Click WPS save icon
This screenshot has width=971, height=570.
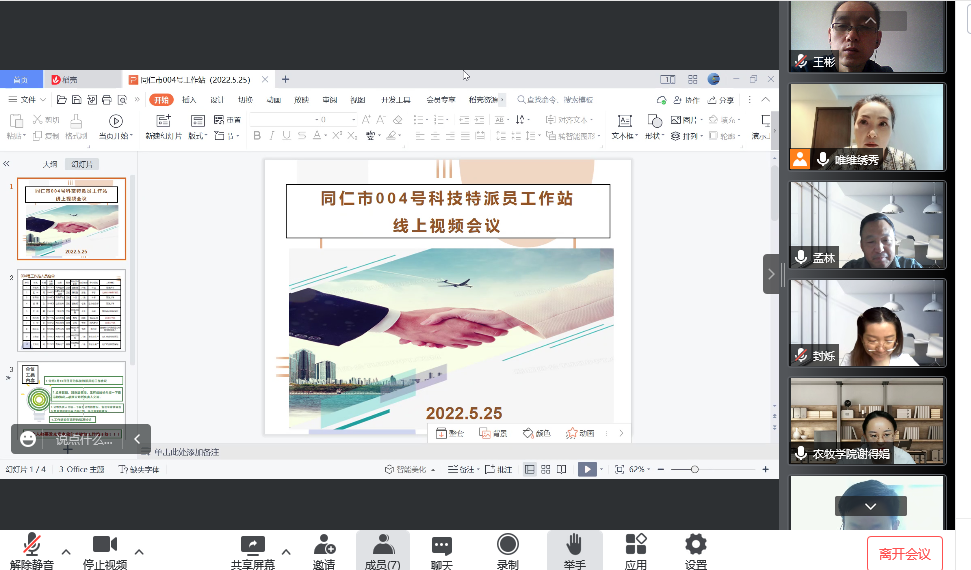pos(77,100)
